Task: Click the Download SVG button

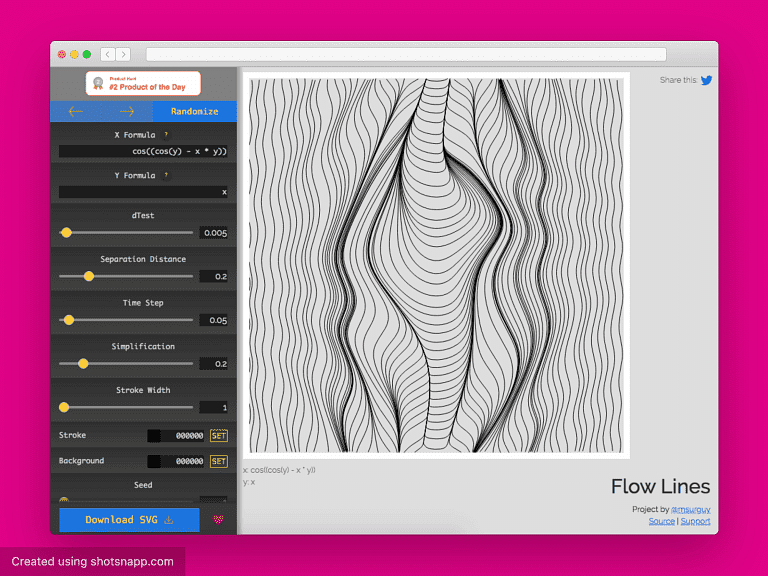Action: coord(129,520)
